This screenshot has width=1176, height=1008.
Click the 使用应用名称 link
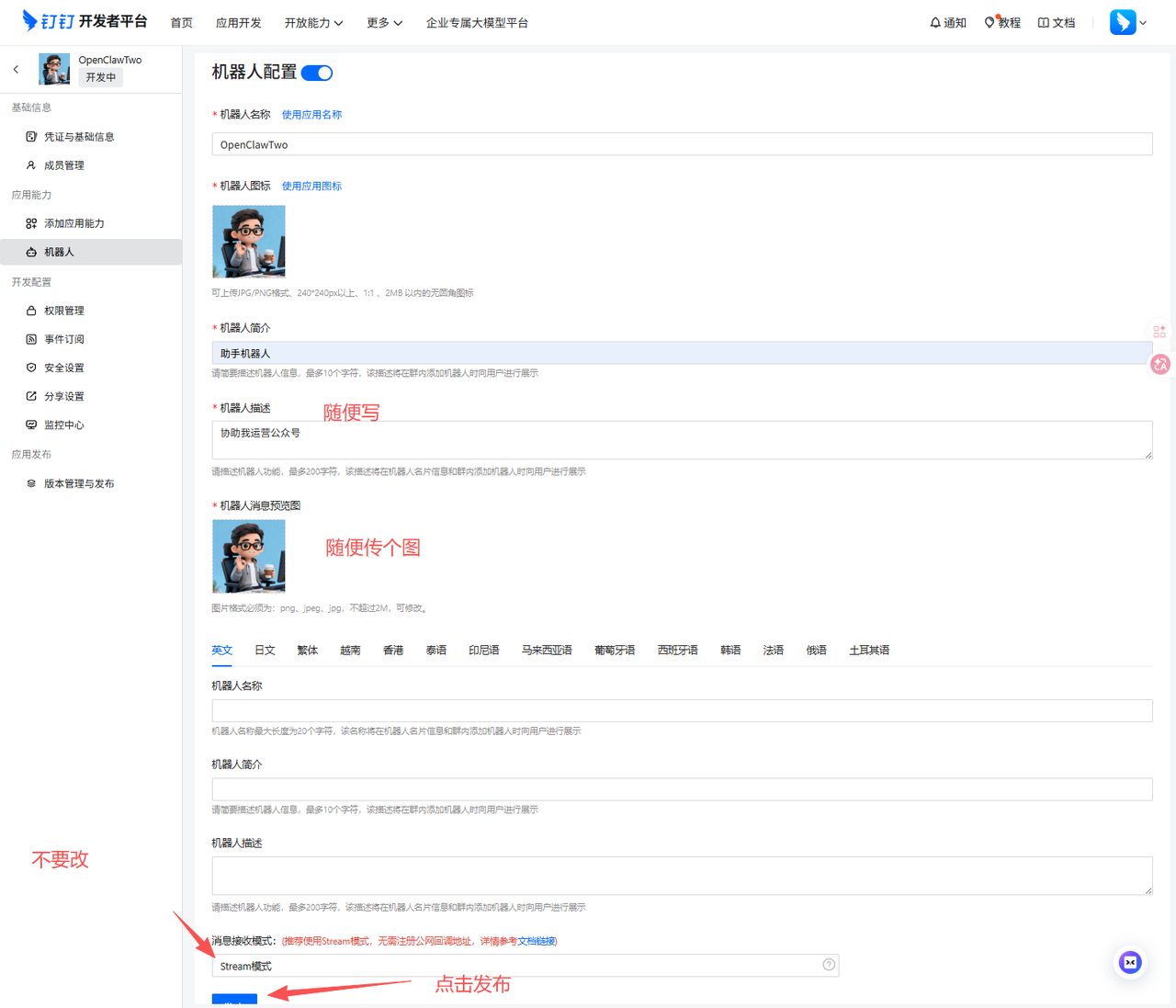pos(311,115)
